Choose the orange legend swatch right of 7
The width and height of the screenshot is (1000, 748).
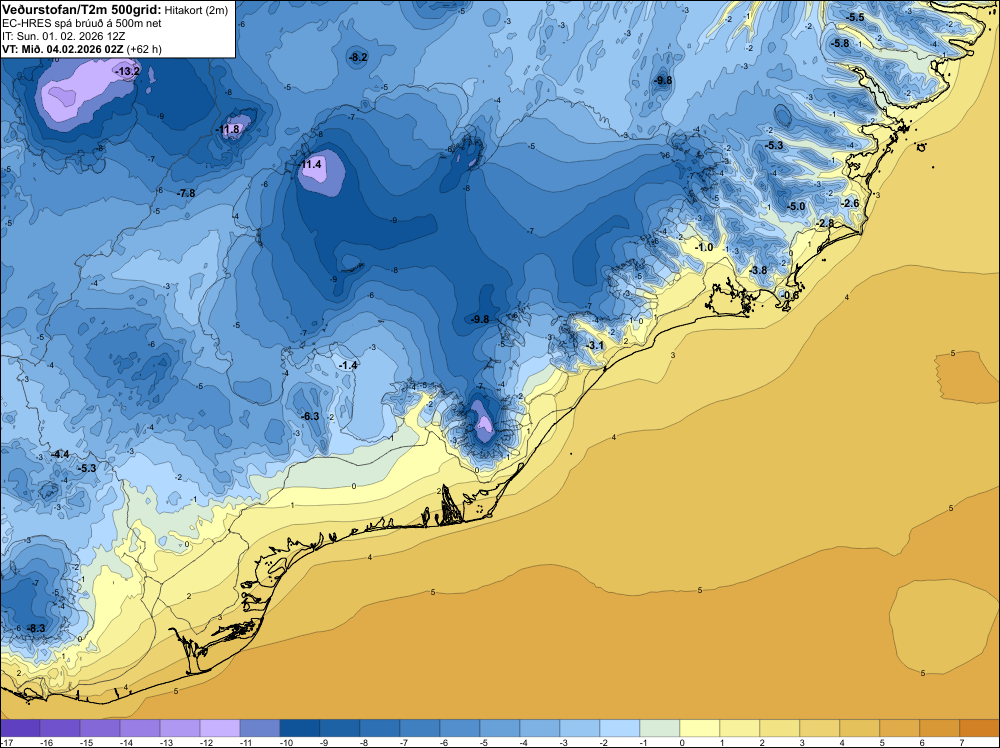[980, 728]
